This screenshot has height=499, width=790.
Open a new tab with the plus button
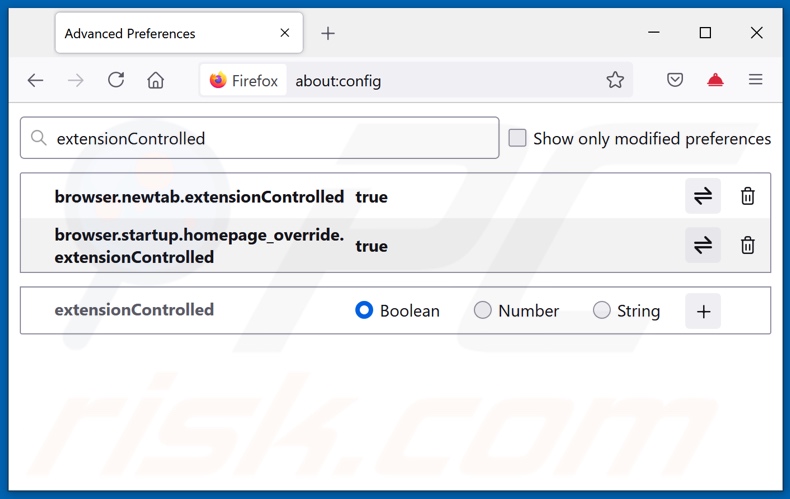[x=328, y=33]
